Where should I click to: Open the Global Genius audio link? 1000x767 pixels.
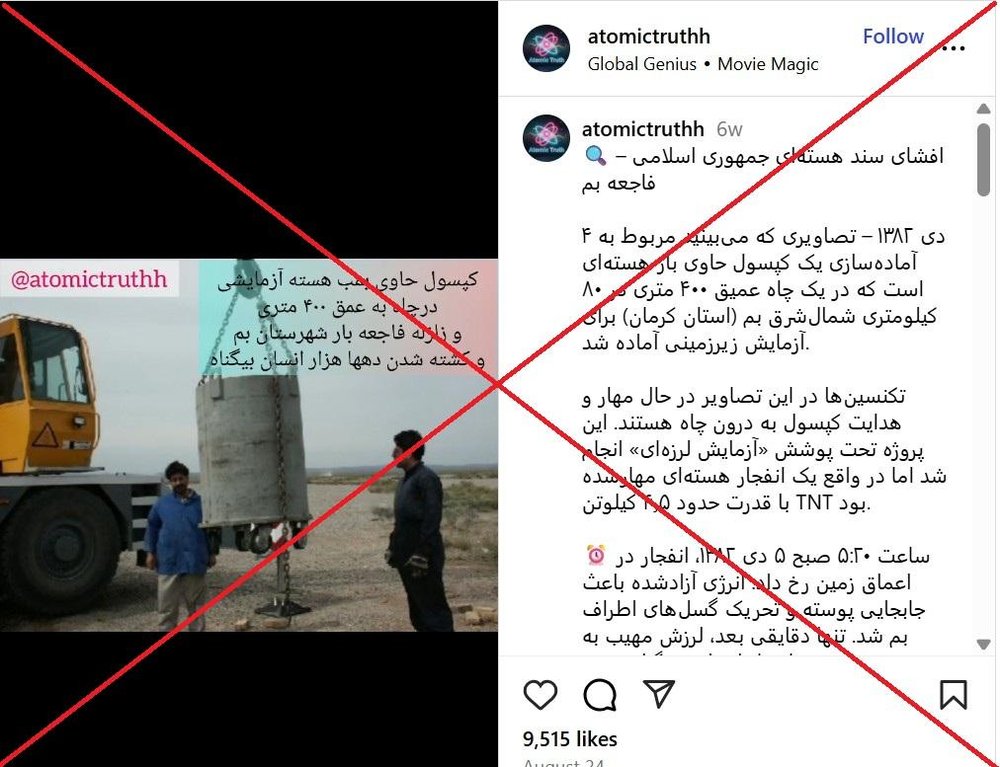642,64
